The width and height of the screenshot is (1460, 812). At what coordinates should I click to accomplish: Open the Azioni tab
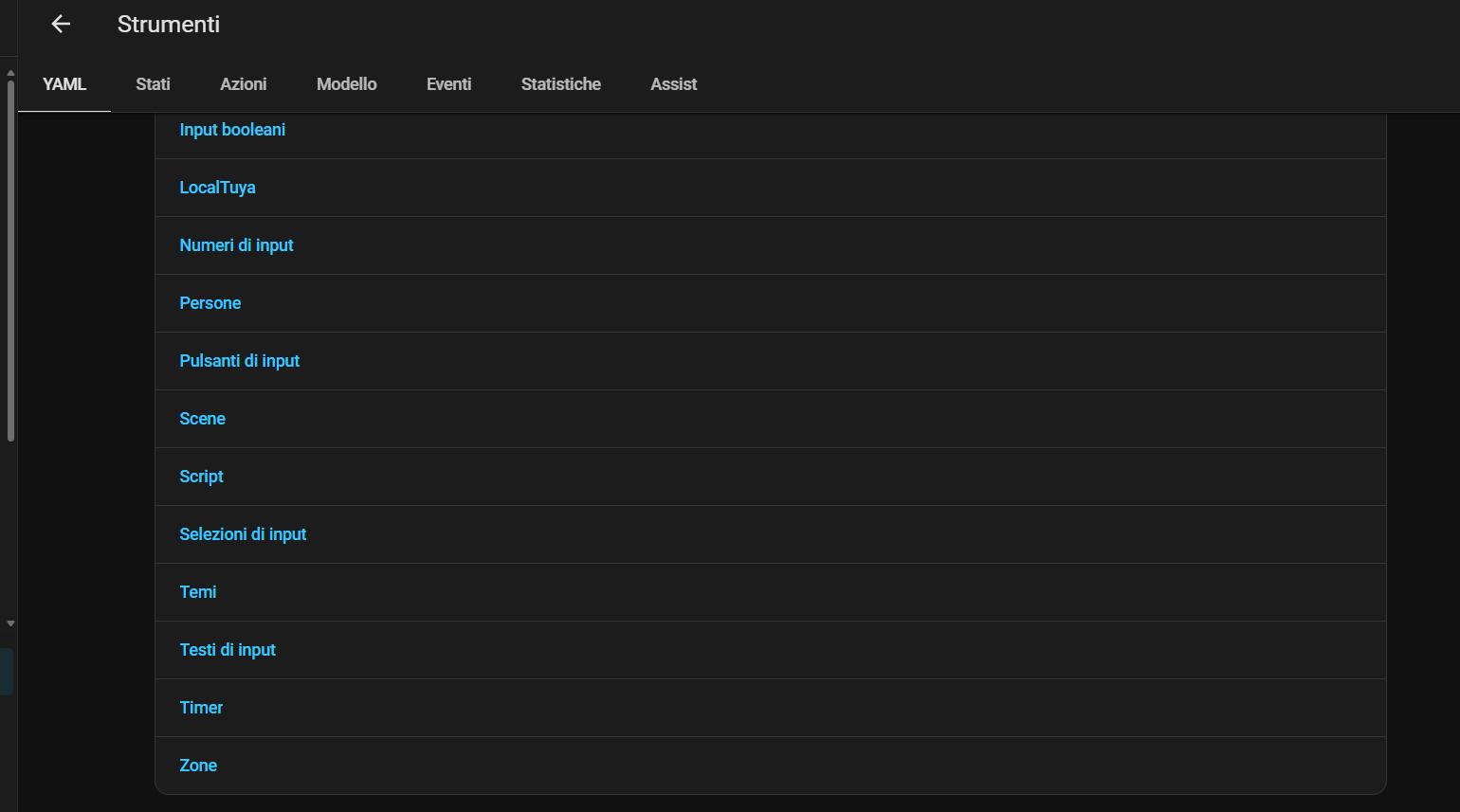click(x=244, y=84)
